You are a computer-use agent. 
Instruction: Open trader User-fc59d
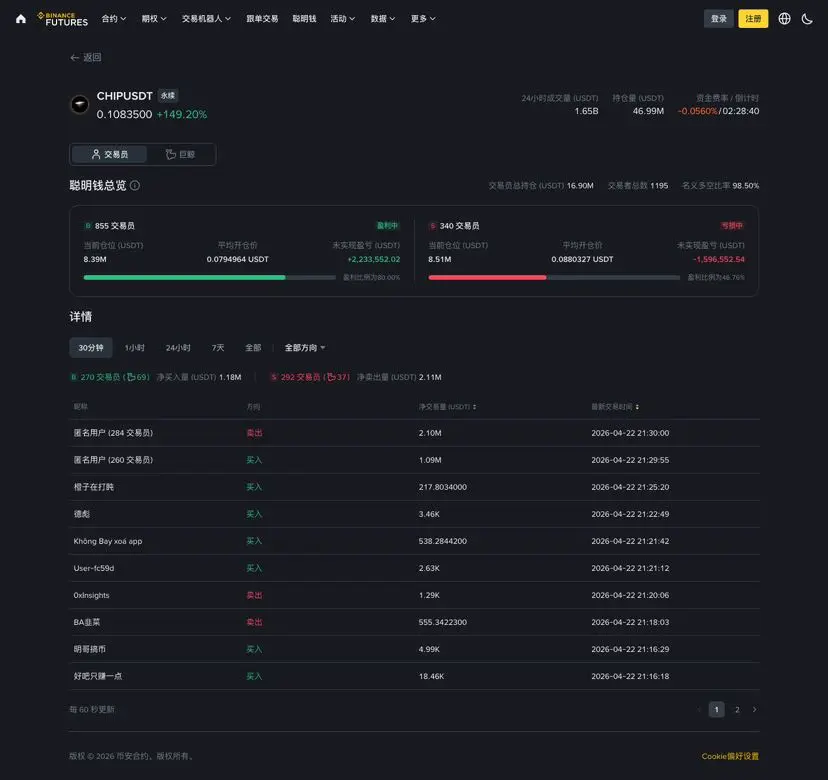(x=93, y=568)
